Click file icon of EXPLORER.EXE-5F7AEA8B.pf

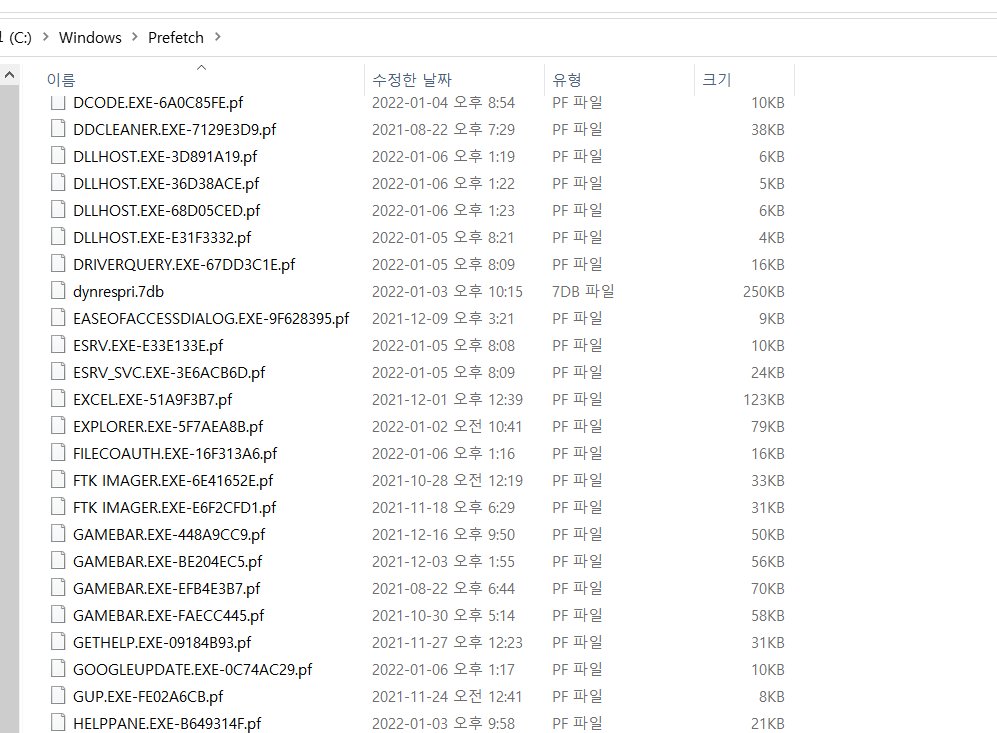click(x=58, y=425)
